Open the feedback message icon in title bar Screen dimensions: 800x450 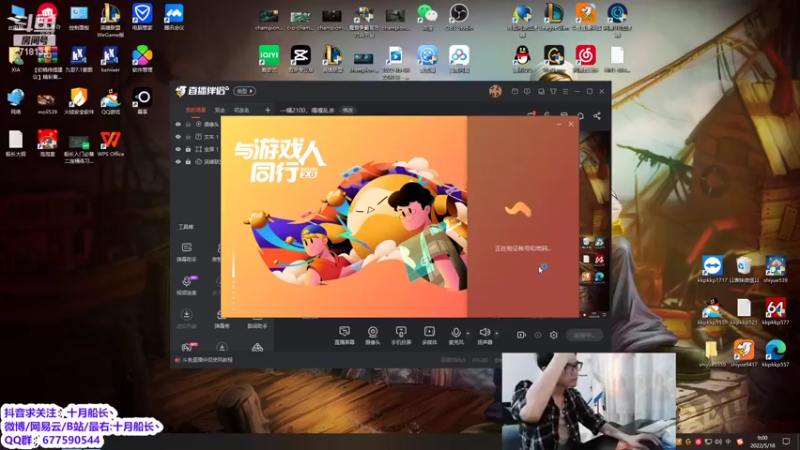click(527, 91)
